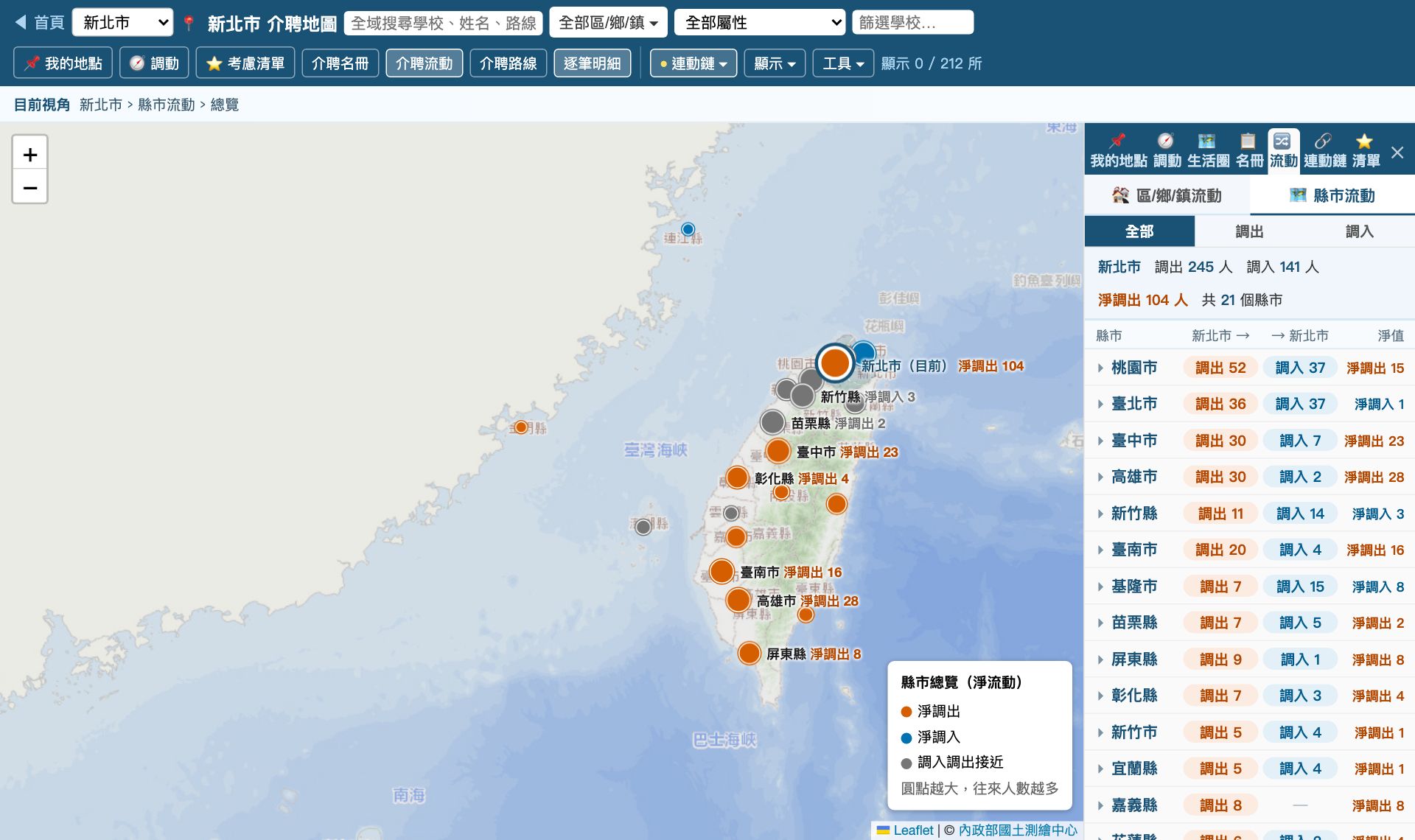1415x840 pixels.
Task: Click 高雄市 orange map marker
Action: click(738, 600)
